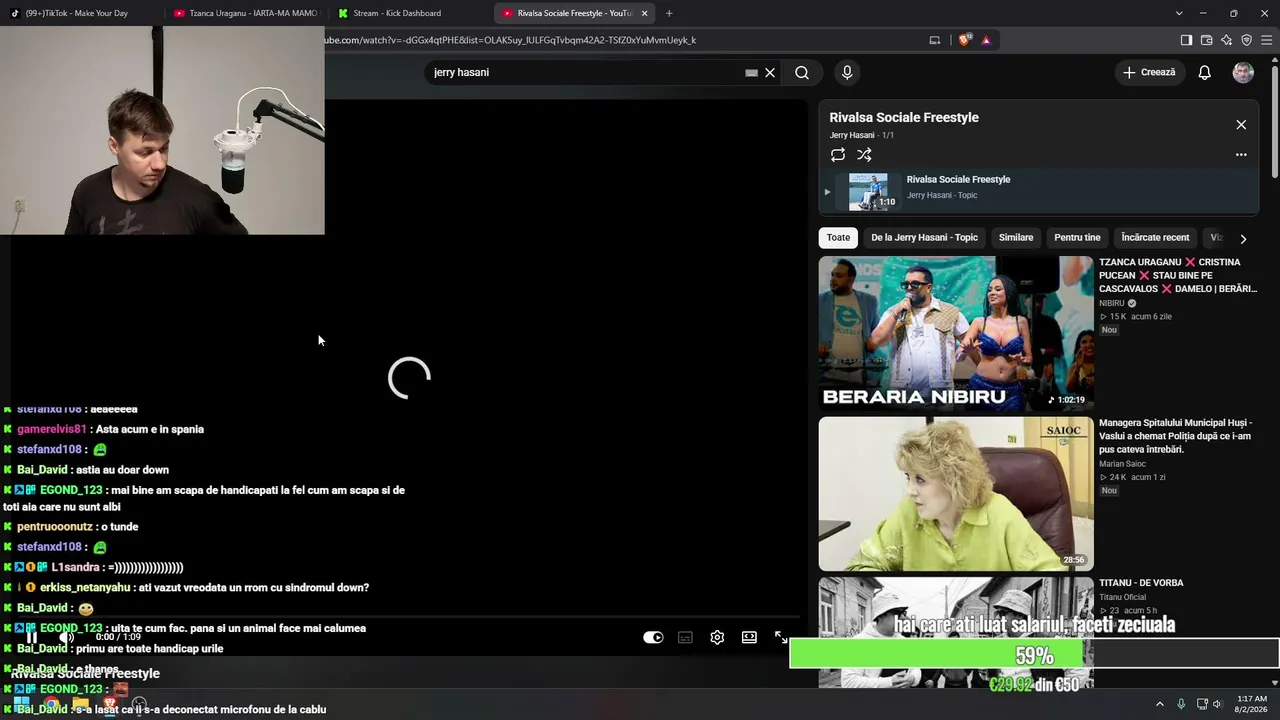
Task: Open on-screen keyboard in search box
Action: tap(751, 72)
